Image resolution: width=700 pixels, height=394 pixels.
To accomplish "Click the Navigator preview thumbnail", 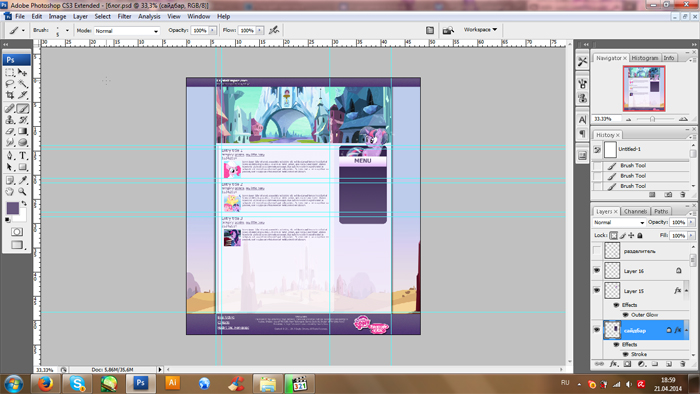I will click(644, 88).
